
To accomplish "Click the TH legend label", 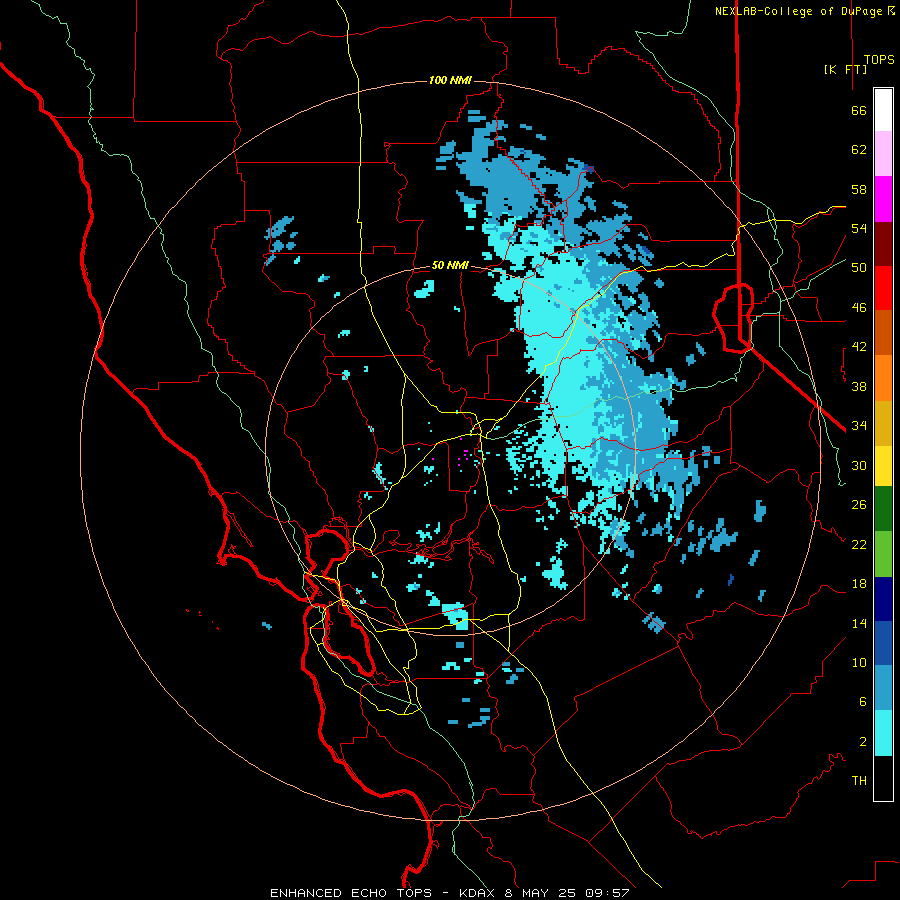I will [x=859, y=780].
